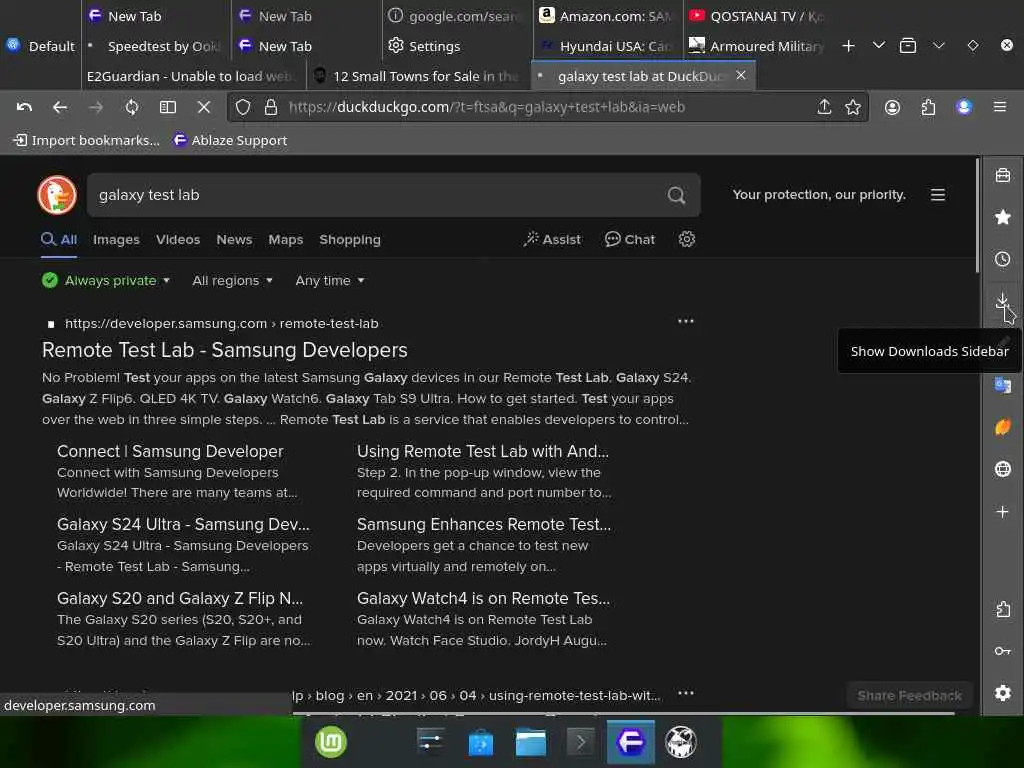
Task: Open Samsung Enhances Remote Test... sublink
Action: coord(484,524)
